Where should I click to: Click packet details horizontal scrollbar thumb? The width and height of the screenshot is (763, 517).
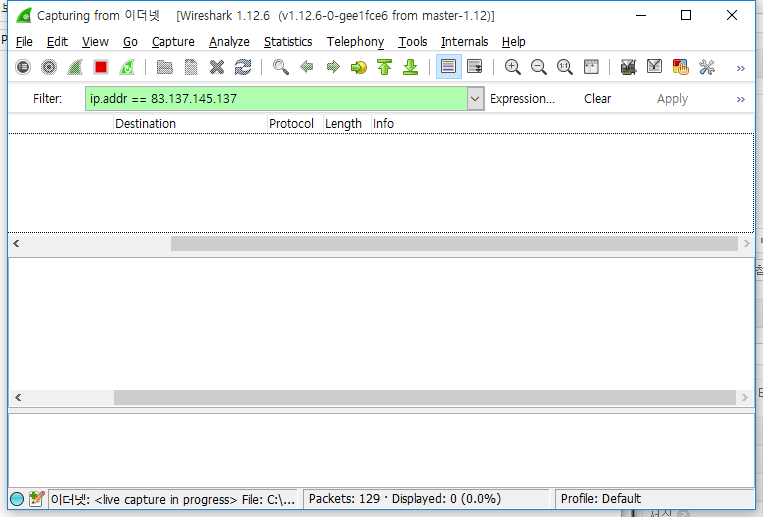[425, 398]
